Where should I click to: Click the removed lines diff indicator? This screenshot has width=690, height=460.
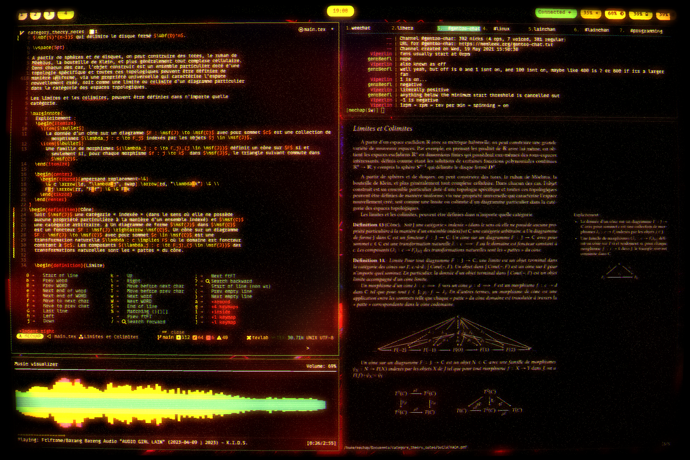coord(210,338)
